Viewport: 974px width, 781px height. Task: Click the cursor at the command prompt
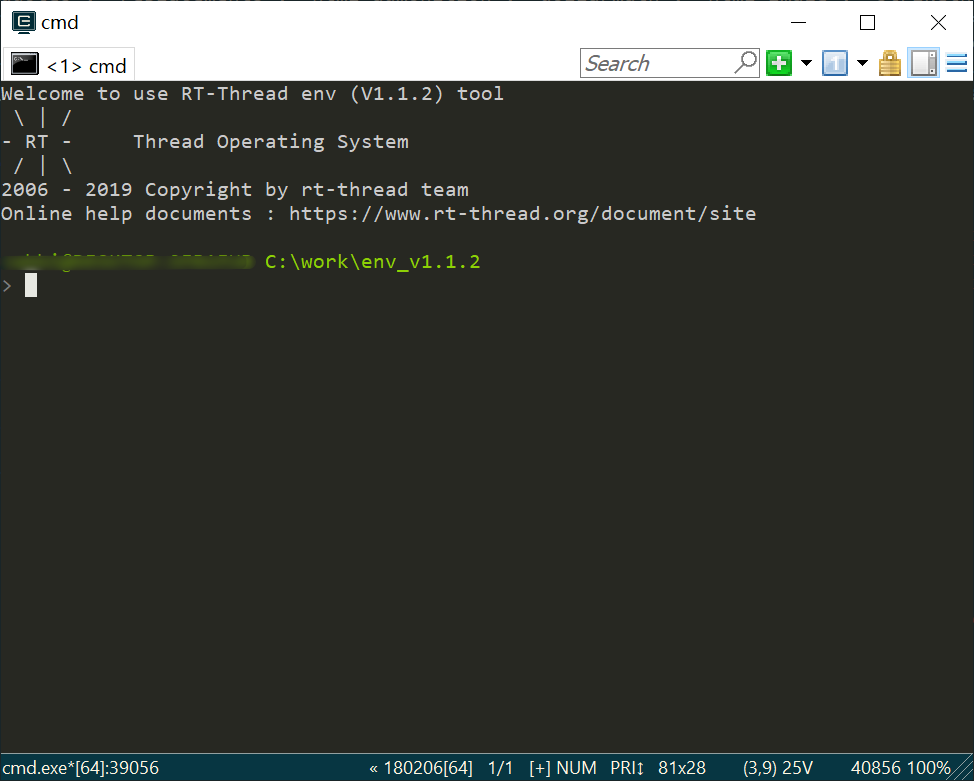pyautogui.click(x=31, y=285)
